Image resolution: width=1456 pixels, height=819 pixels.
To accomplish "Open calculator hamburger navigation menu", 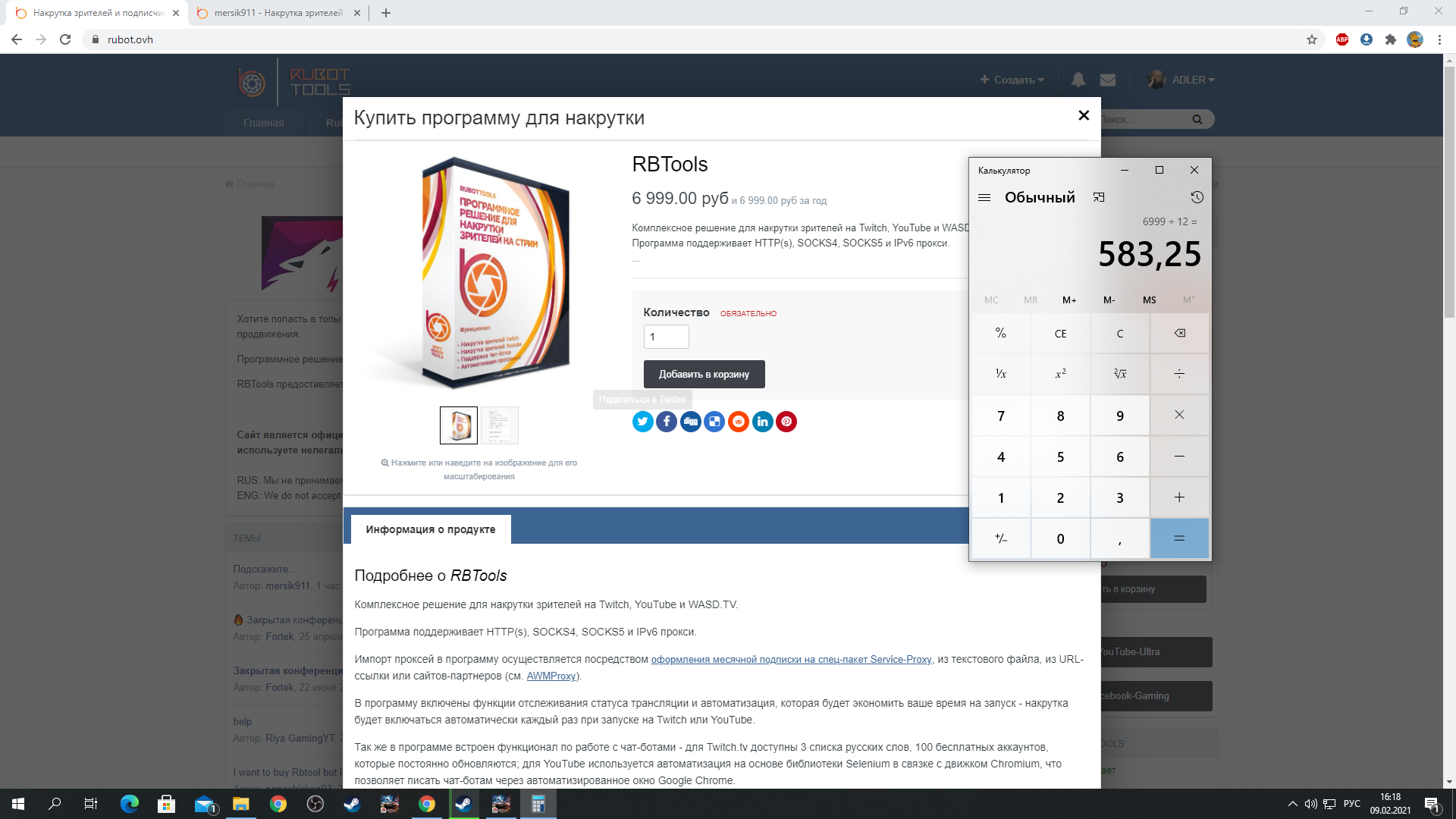I will click(x=984, y=197).
